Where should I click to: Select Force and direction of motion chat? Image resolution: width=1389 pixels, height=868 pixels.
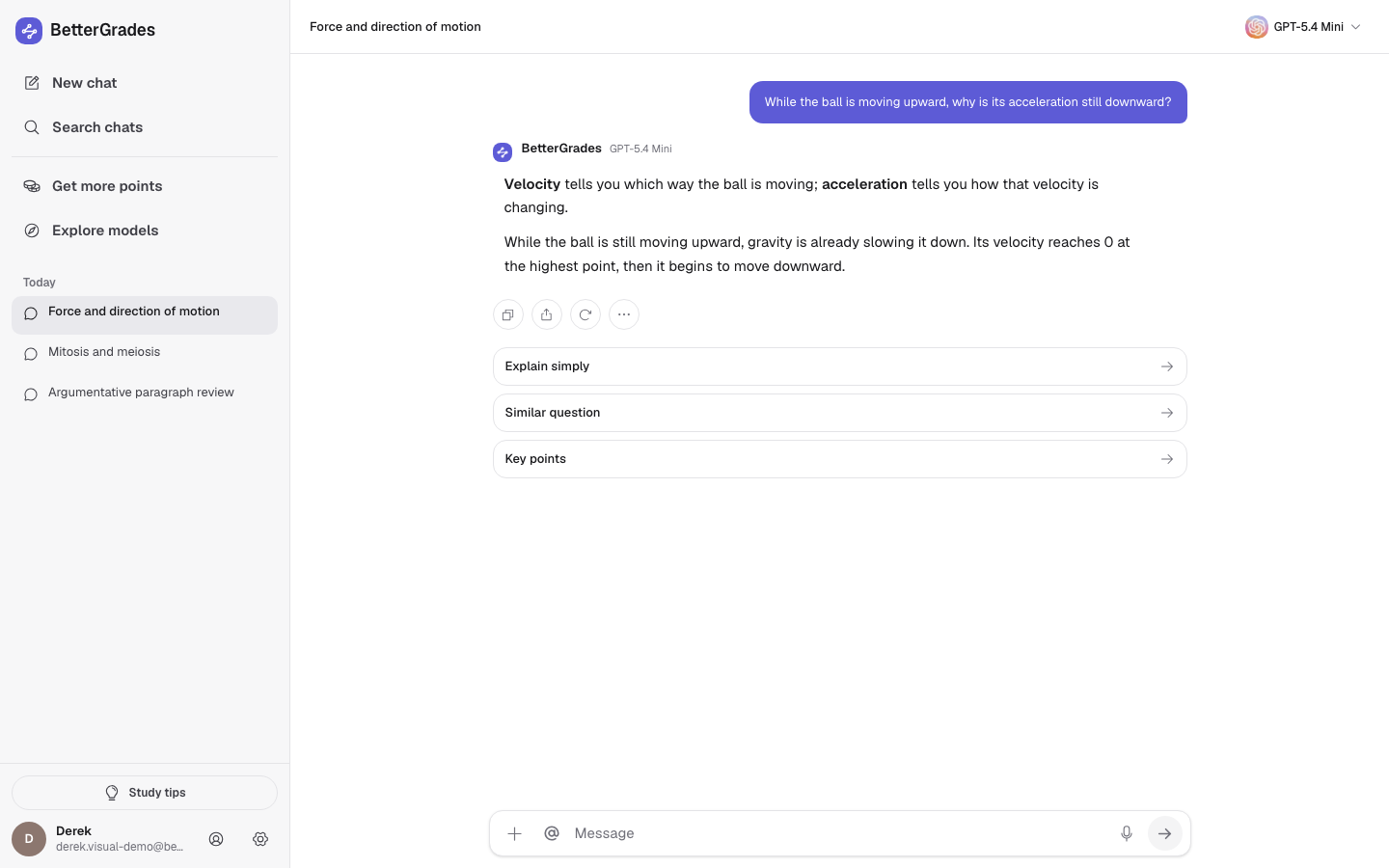coord(145,315)
